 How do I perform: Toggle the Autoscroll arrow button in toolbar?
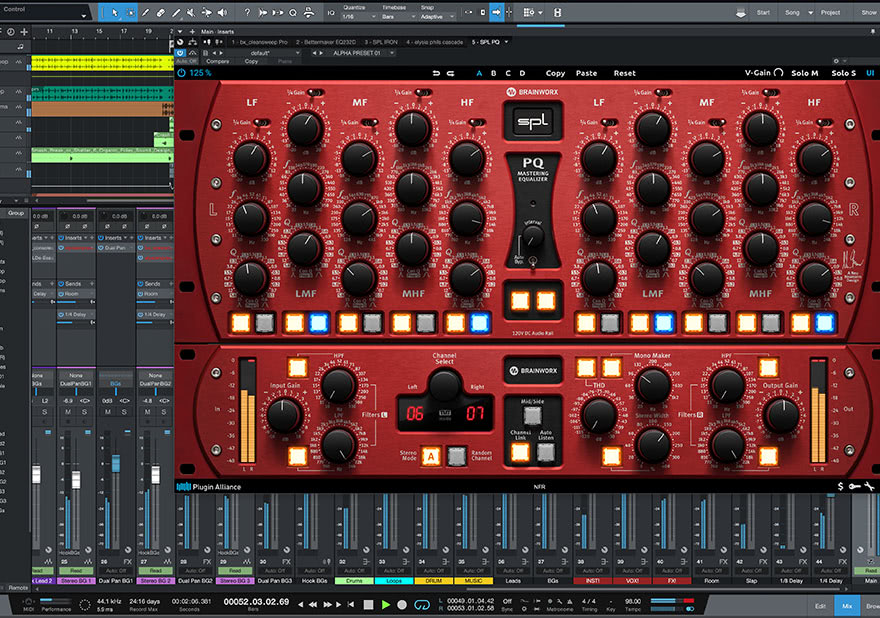496,12
